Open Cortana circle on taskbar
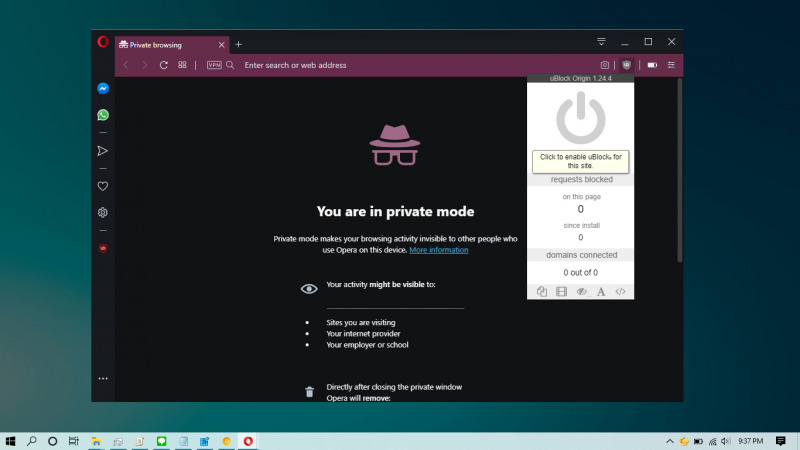This screenshot has height=450, width=800. [53, 441]
